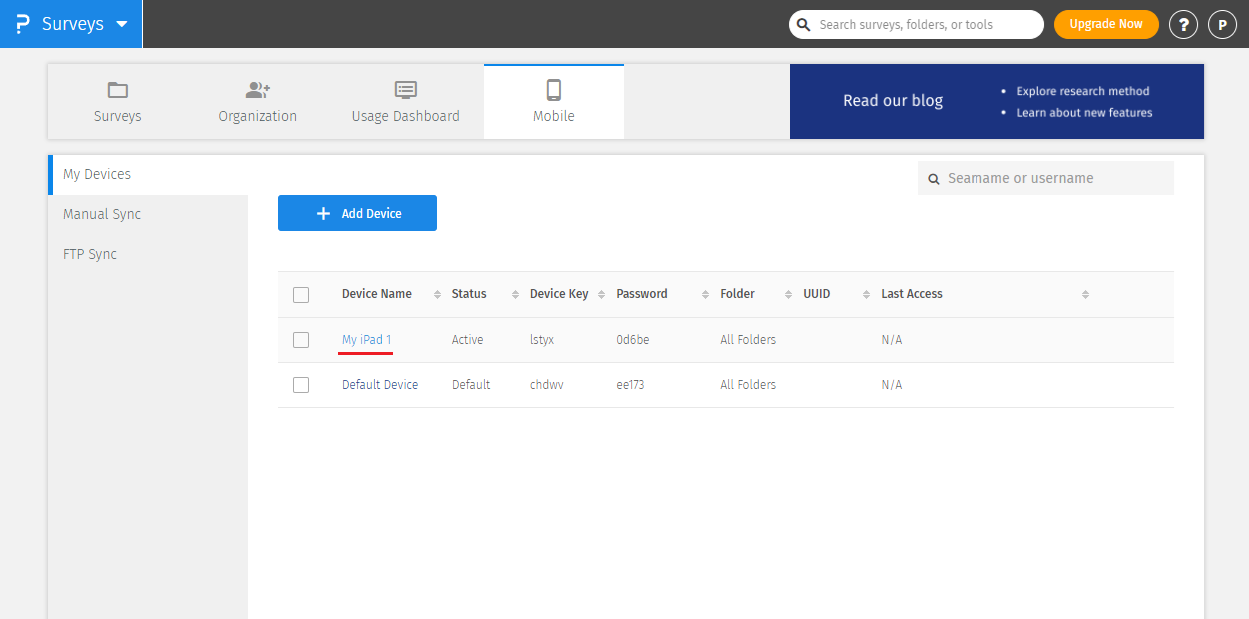Expand the Surveys product dropdown arrow

coord(122,24)
